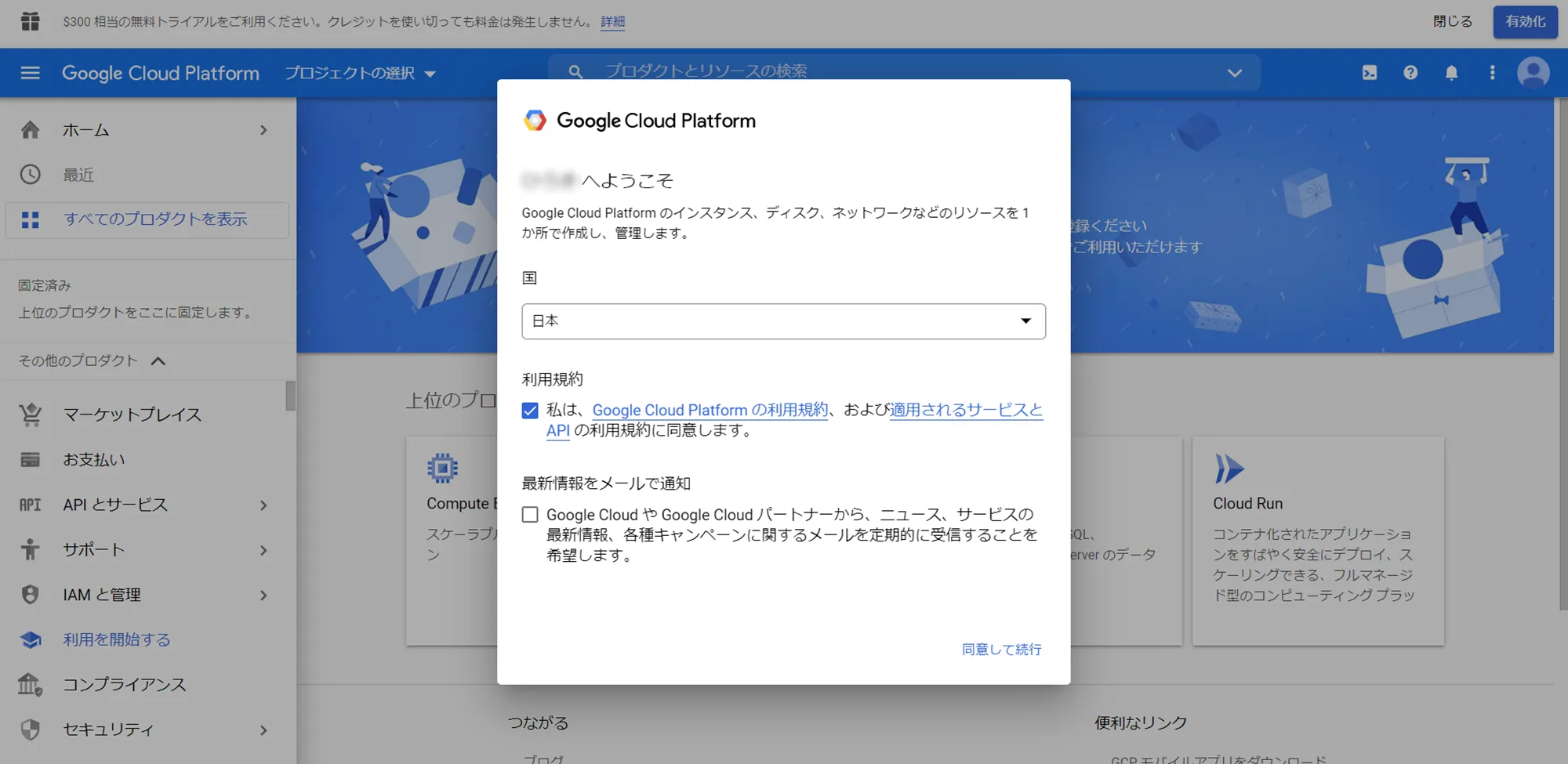Click the Cloud Run arrow icon
This screenshot has height=764, width=1568.
point(1229,469)
